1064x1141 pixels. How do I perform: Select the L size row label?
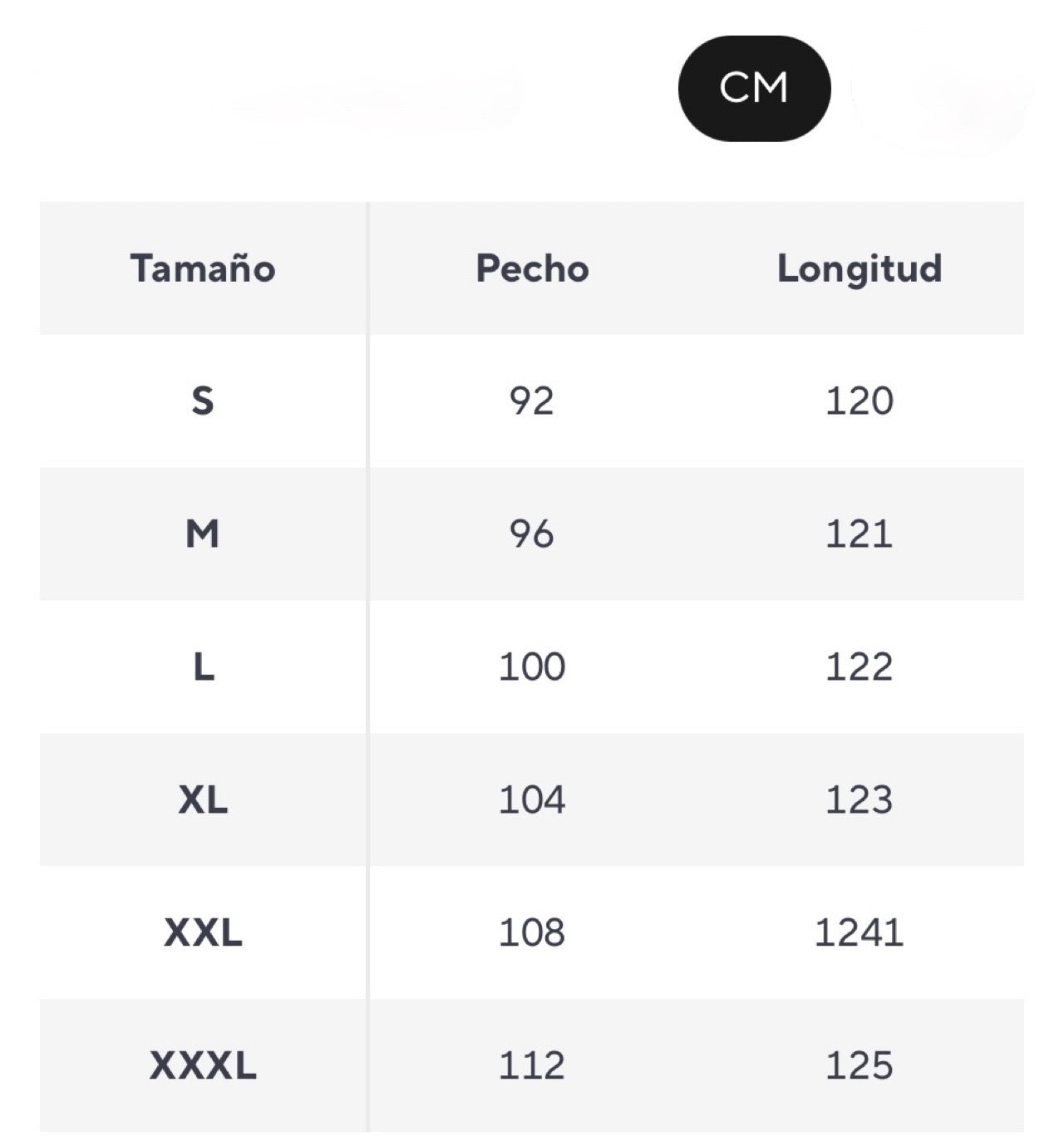pos(203,666)
